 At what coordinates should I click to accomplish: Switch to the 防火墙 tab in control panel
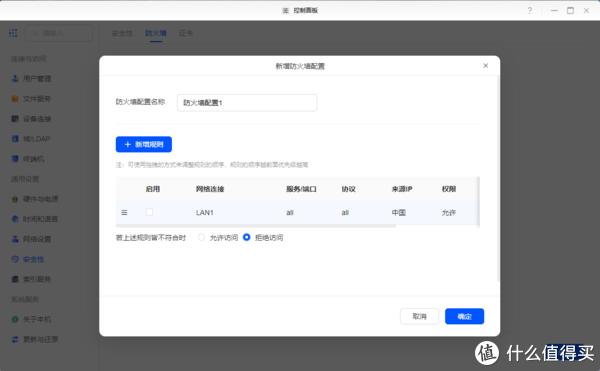tap(156, 33)
